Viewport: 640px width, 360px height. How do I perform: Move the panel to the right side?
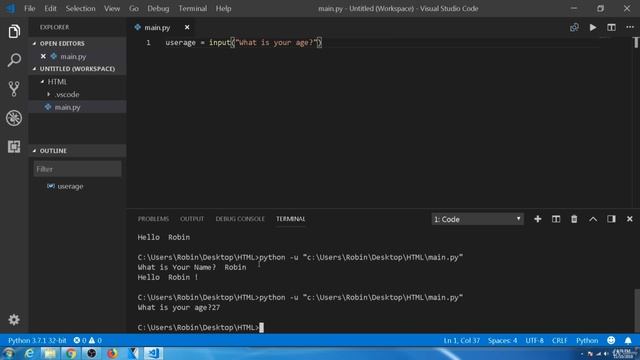pos(611,219)
